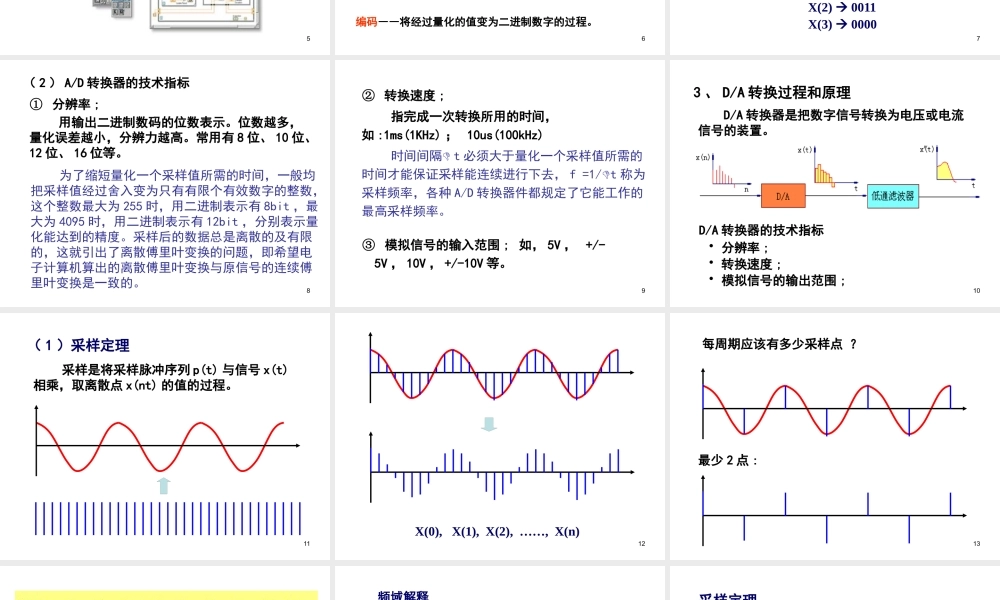Click the bullet 模拟信号的输出范围；
Screen dimensions: 1000x600
pyautogui.click(x=783, y=281)
